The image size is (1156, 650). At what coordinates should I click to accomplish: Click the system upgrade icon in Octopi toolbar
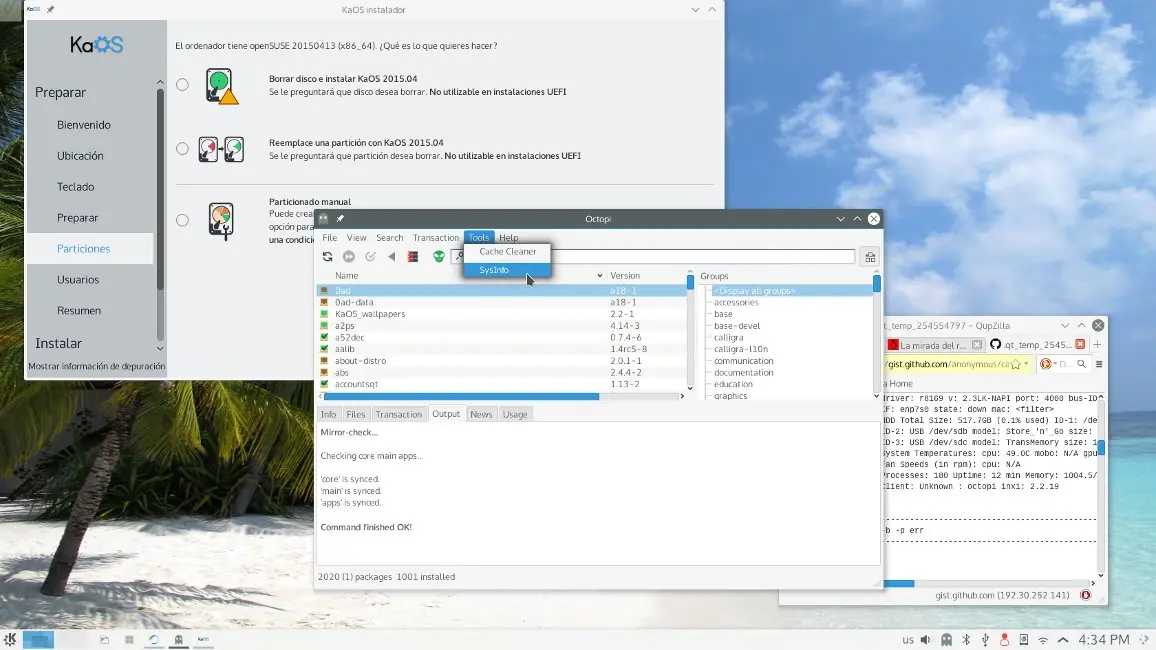pos(349,256)
